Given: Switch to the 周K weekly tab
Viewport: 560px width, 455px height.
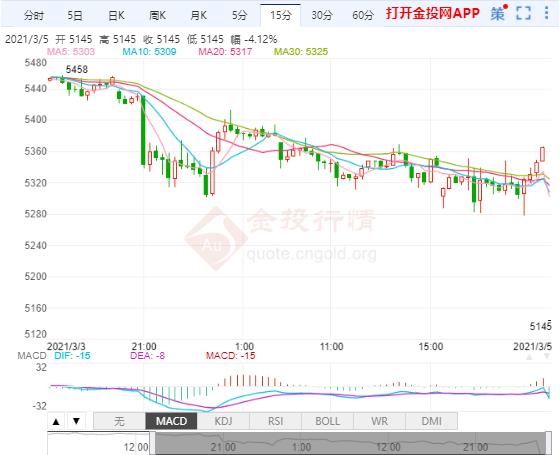Looking at the screenshot, I should 158,15.
